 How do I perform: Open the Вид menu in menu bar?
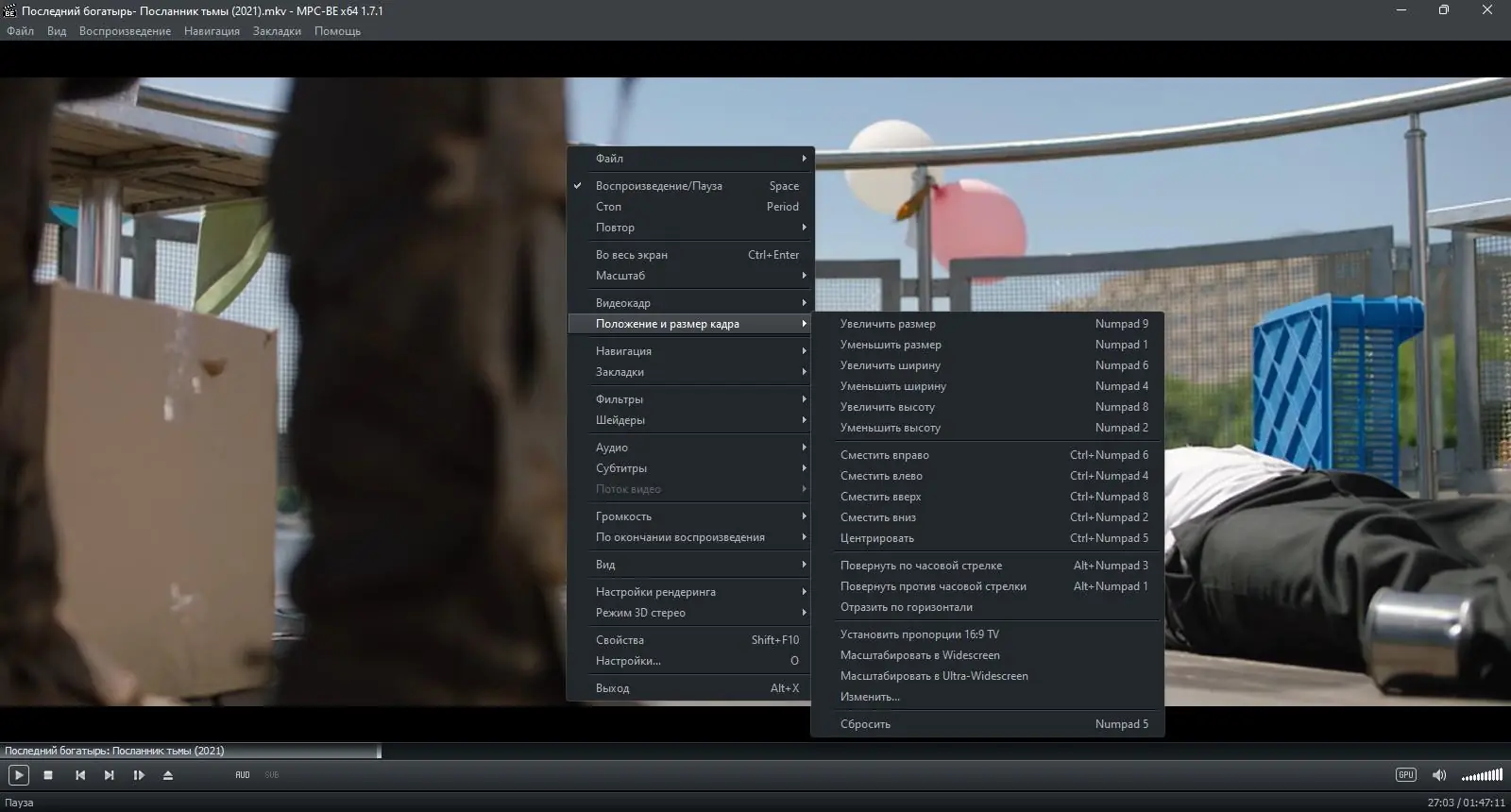pos(57,31)
